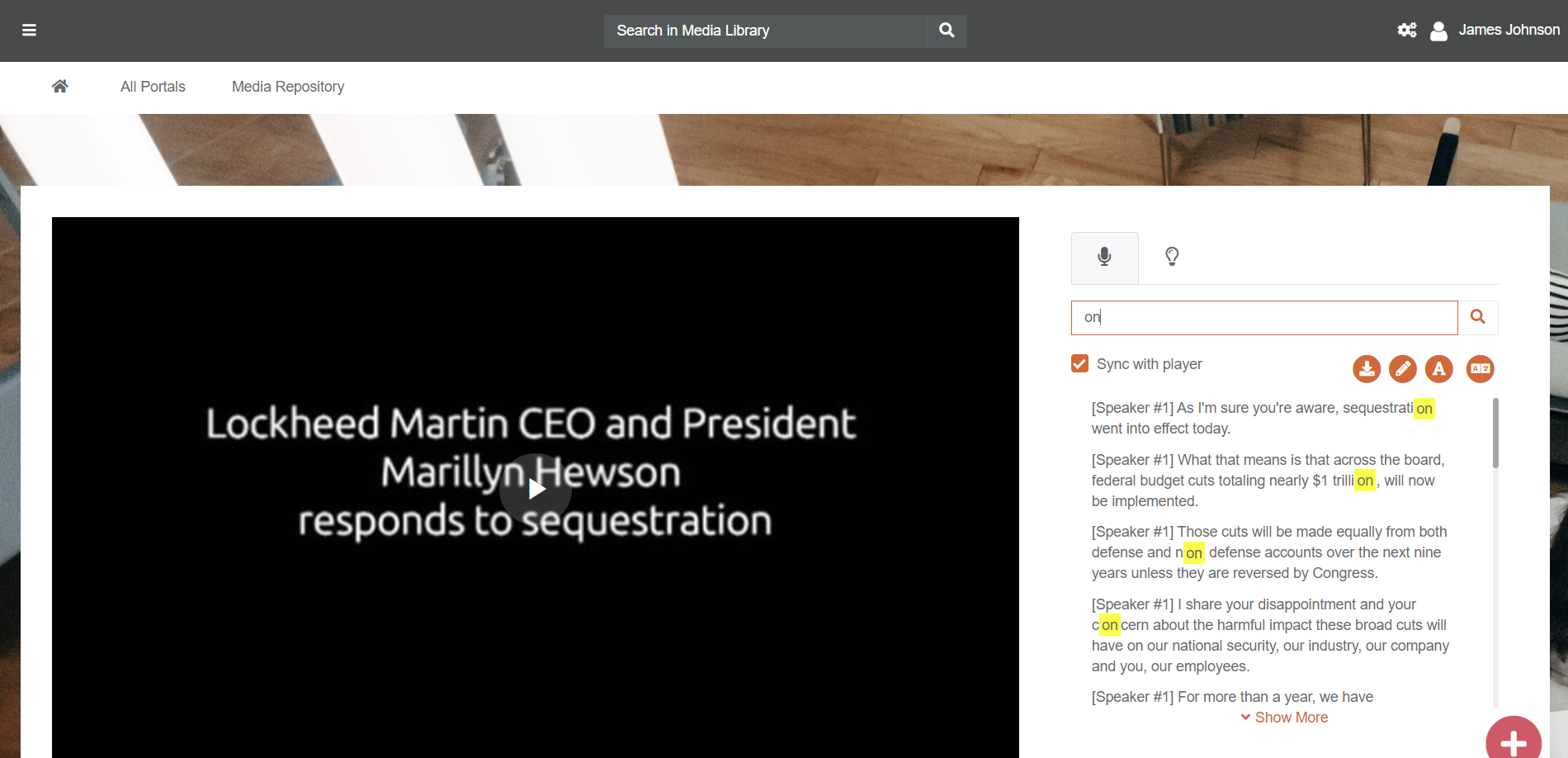Click the James Johnson username
1568x758 pixels.
(x=1509, y=30)
